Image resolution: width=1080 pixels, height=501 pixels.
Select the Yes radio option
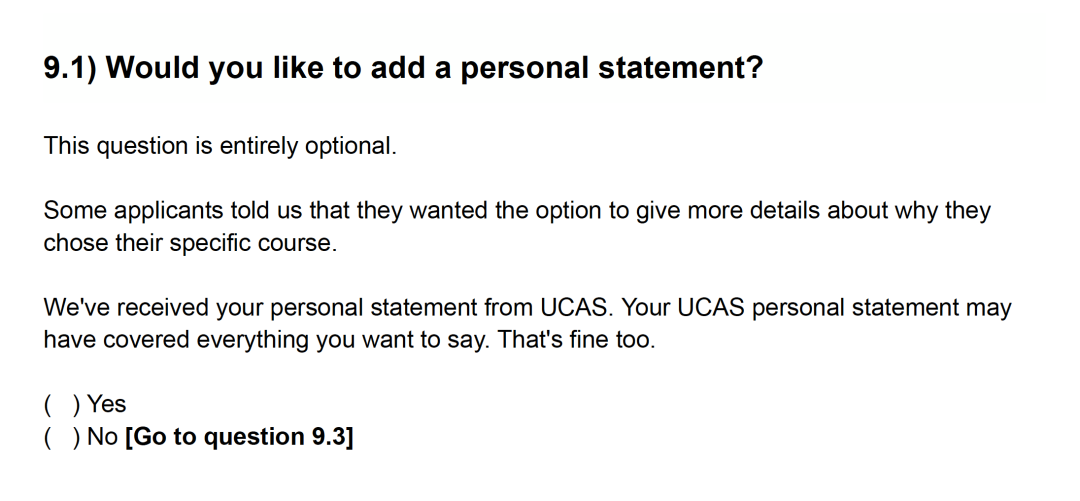tap(62, 405)
